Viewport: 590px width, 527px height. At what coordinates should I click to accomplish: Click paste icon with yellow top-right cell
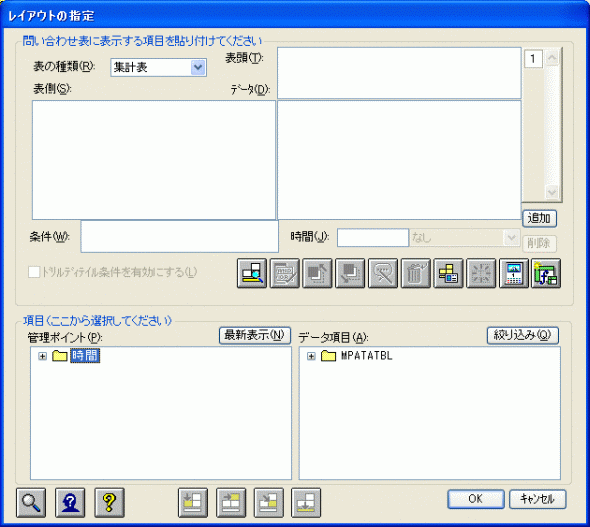tap(231, 503)
